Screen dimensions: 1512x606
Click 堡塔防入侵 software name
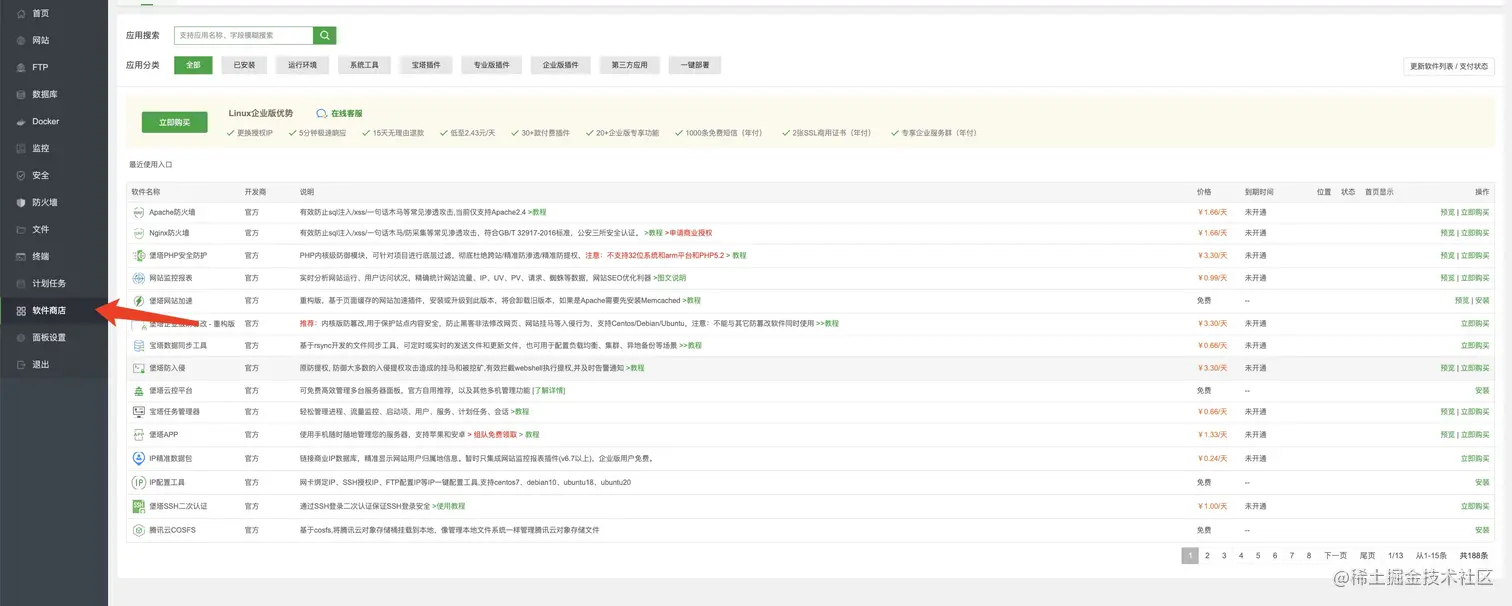point(168,368)
